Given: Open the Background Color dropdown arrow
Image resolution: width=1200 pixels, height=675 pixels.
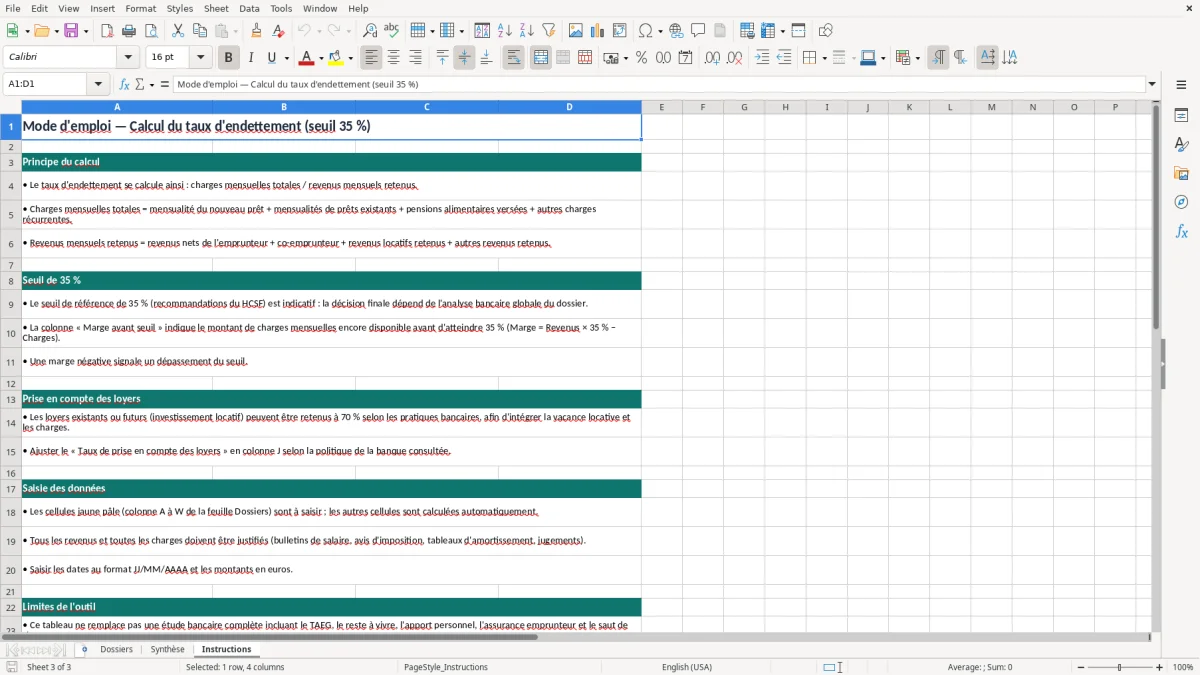Looking at the screenshot, I should [x=350, y=58].
